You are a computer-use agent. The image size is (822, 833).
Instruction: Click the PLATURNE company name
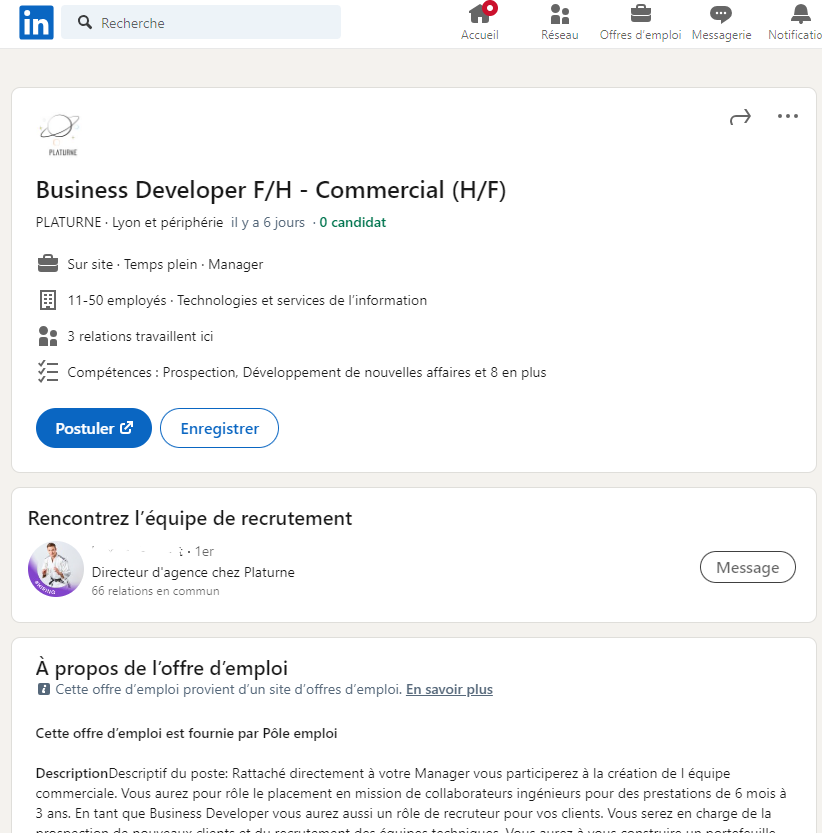click(x=69, y=222)
